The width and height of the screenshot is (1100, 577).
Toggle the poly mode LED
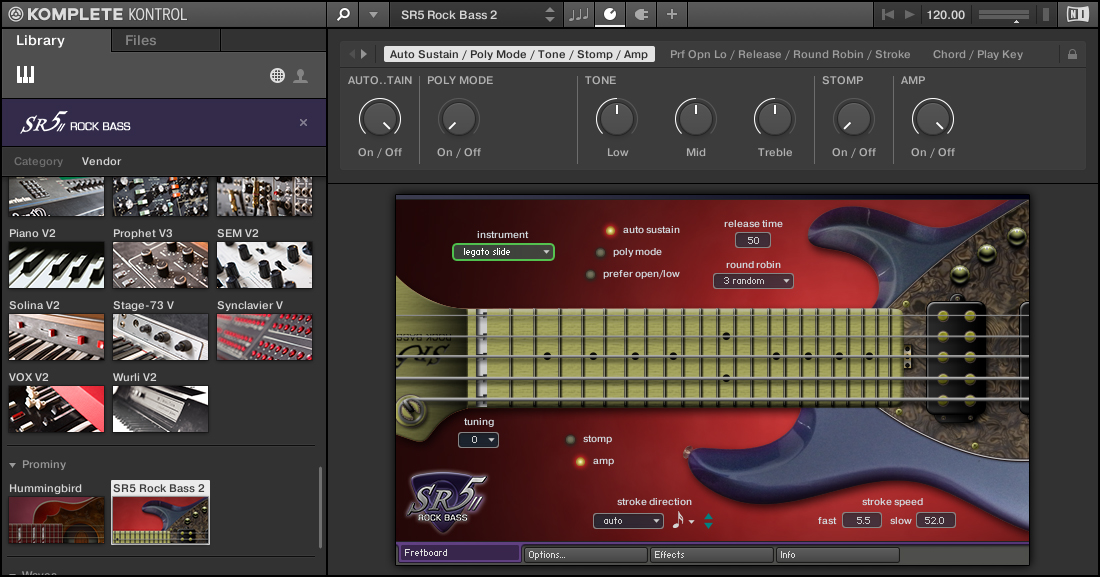pos(600,253)
